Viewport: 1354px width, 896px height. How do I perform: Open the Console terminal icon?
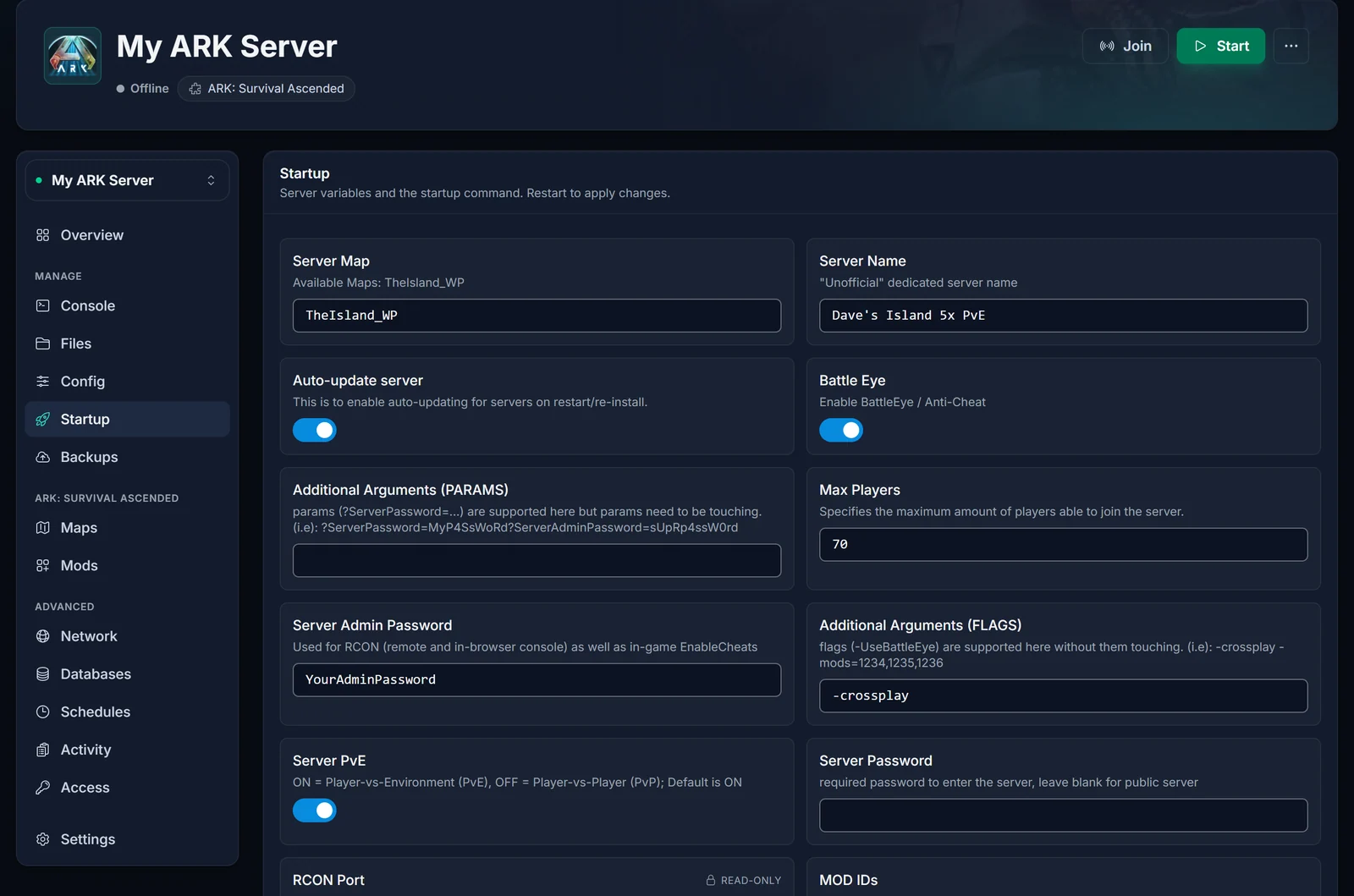coord(43,305)
